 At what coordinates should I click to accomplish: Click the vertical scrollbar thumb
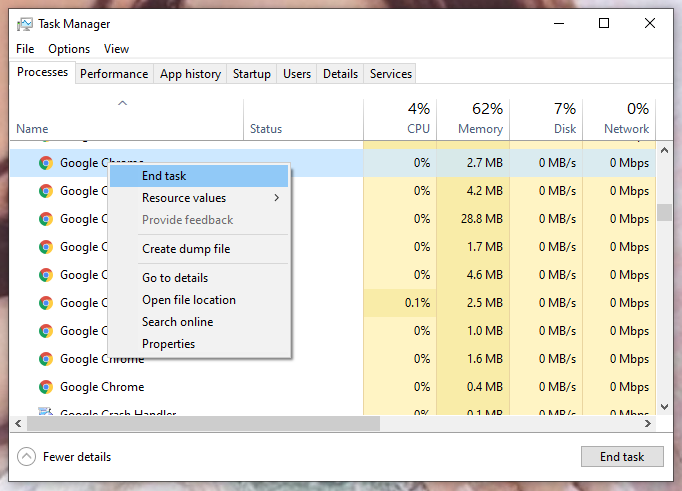[x=664, y=213]
